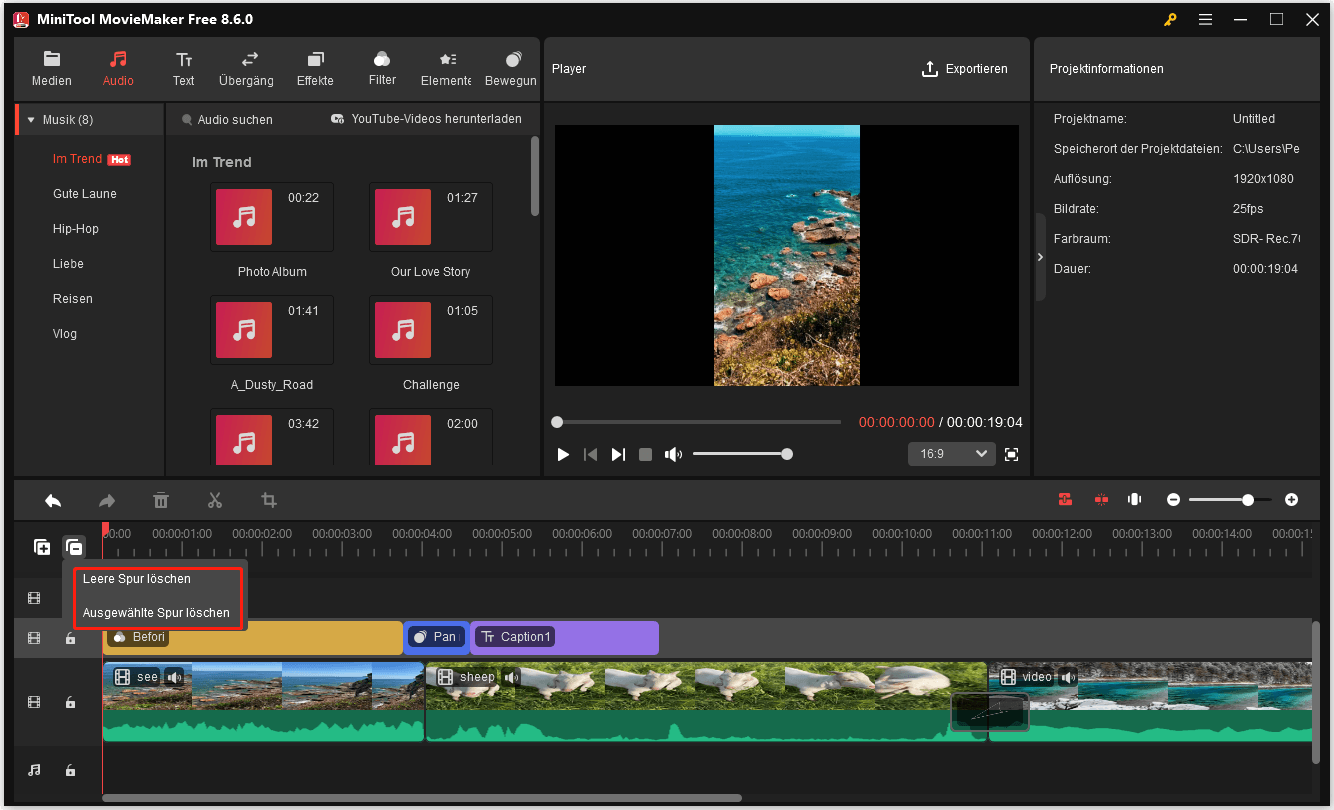This screenshot has height=810, width=1334.
Task: Mute the sheep clip audio
Action: [x=512, y=677]
